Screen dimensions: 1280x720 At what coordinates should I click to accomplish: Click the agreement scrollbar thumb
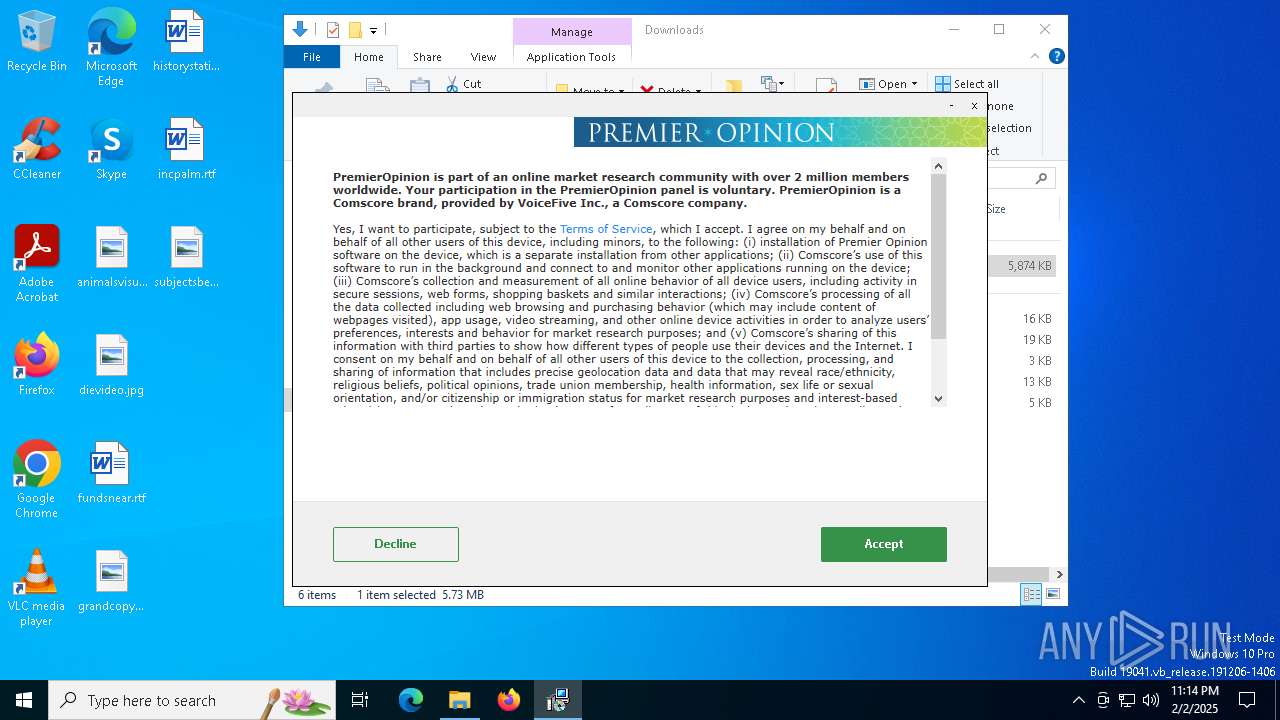coord(938,257)
